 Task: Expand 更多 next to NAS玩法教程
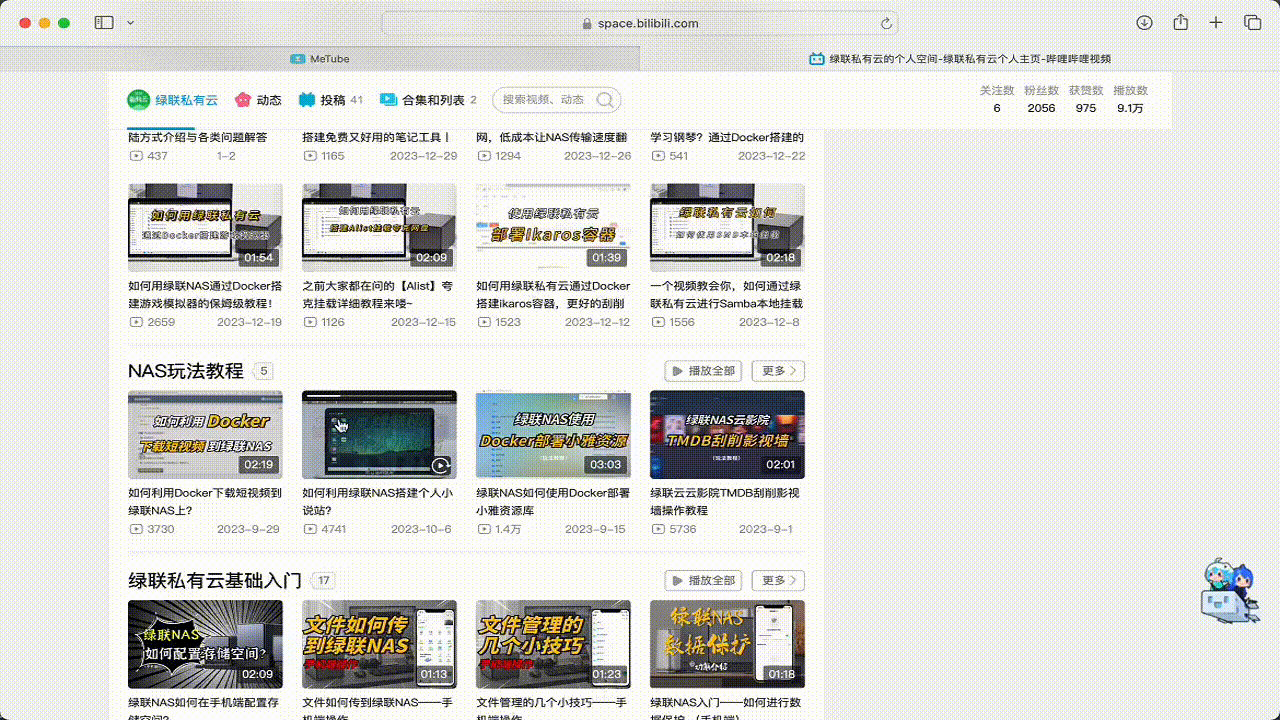[777, 371]
